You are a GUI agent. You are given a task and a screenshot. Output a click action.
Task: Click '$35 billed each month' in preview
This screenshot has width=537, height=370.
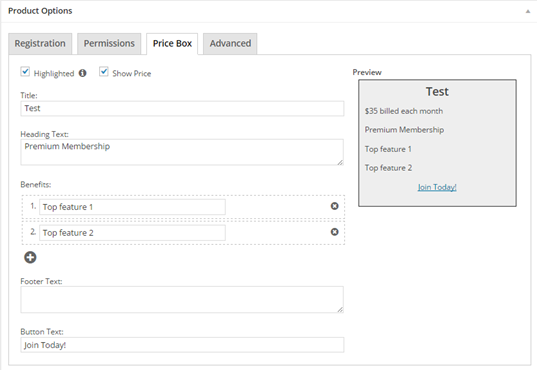click(404, 111)
